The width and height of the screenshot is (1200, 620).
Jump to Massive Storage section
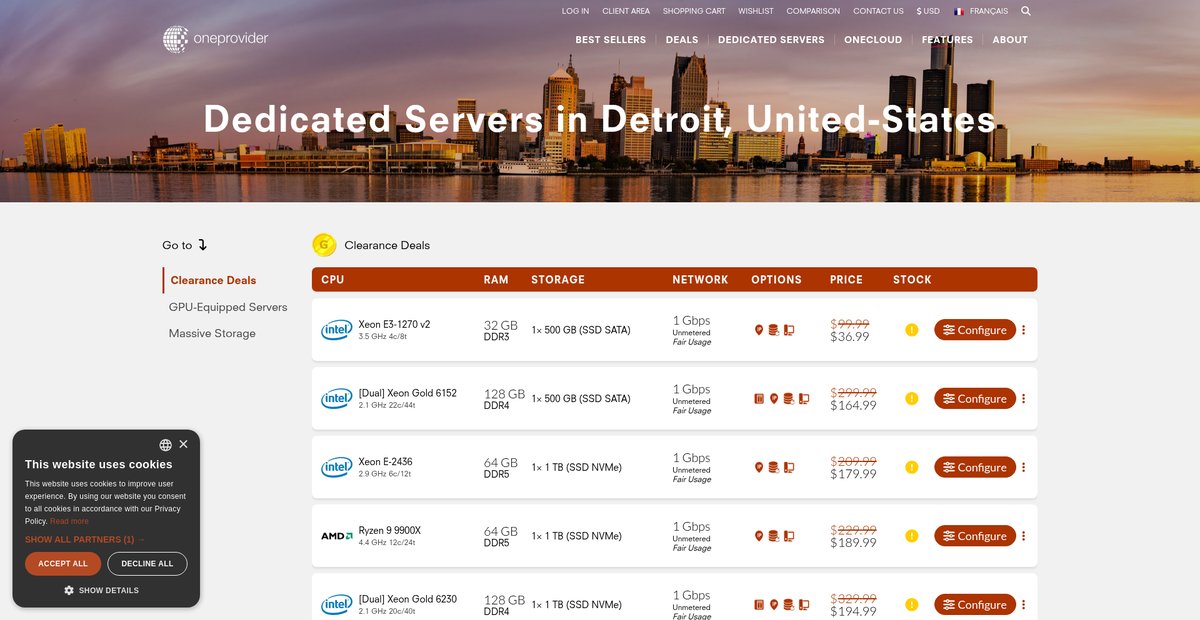point(212,333)
